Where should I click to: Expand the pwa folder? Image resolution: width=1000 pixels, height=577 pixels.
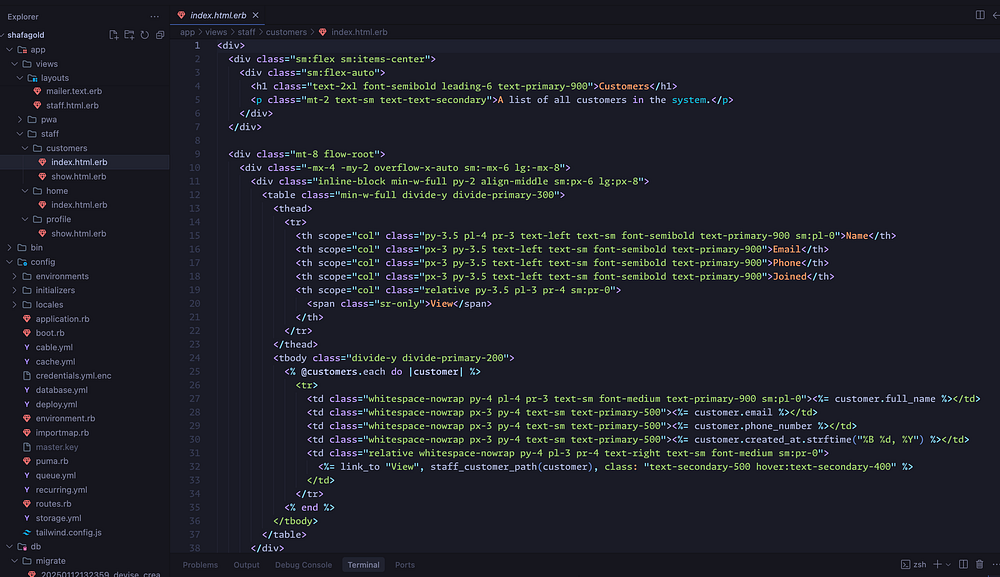[x=49, y=120]
